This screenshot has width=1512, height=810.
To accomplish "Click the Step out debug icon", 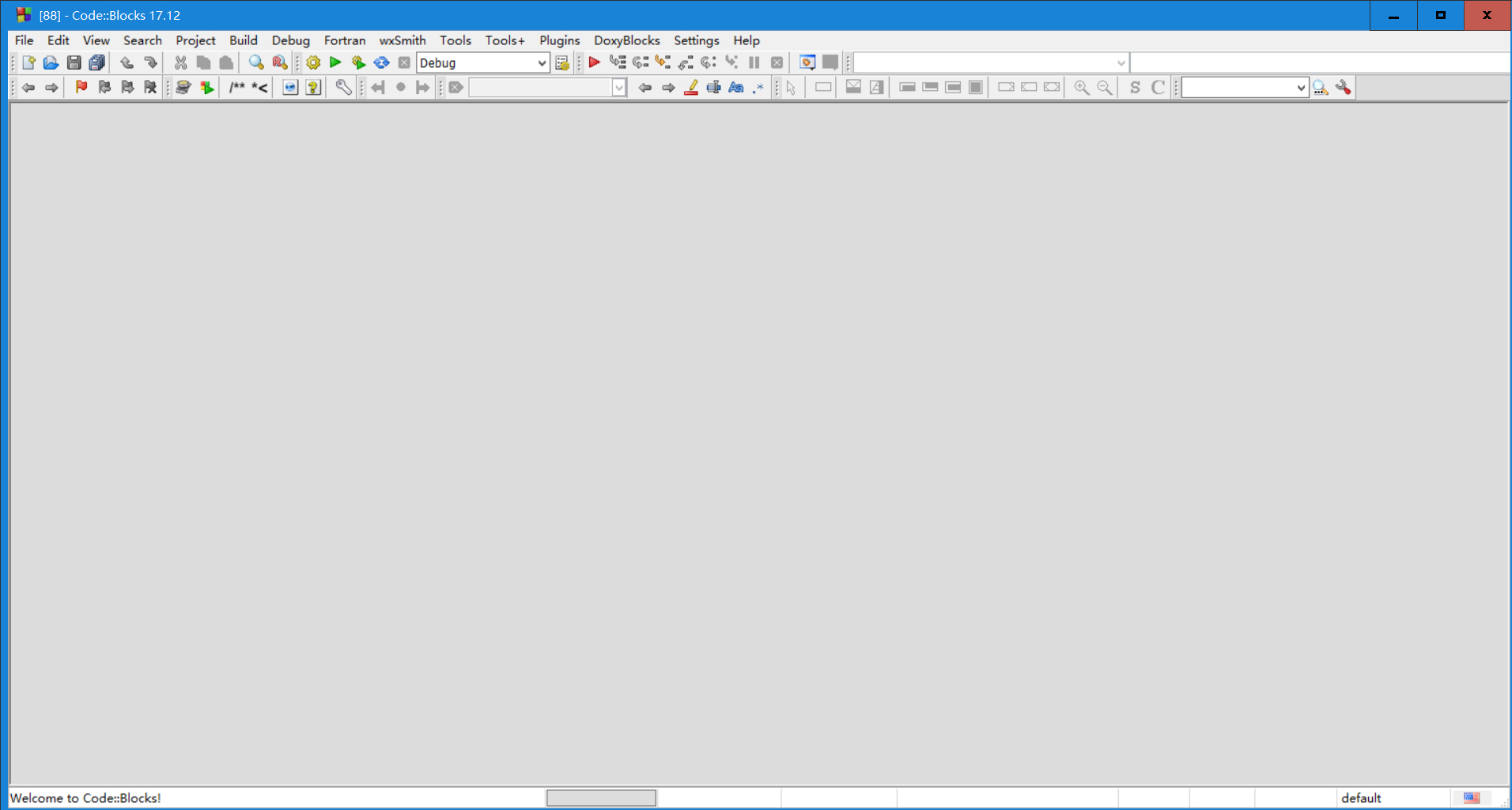I will tap(686, 62).
